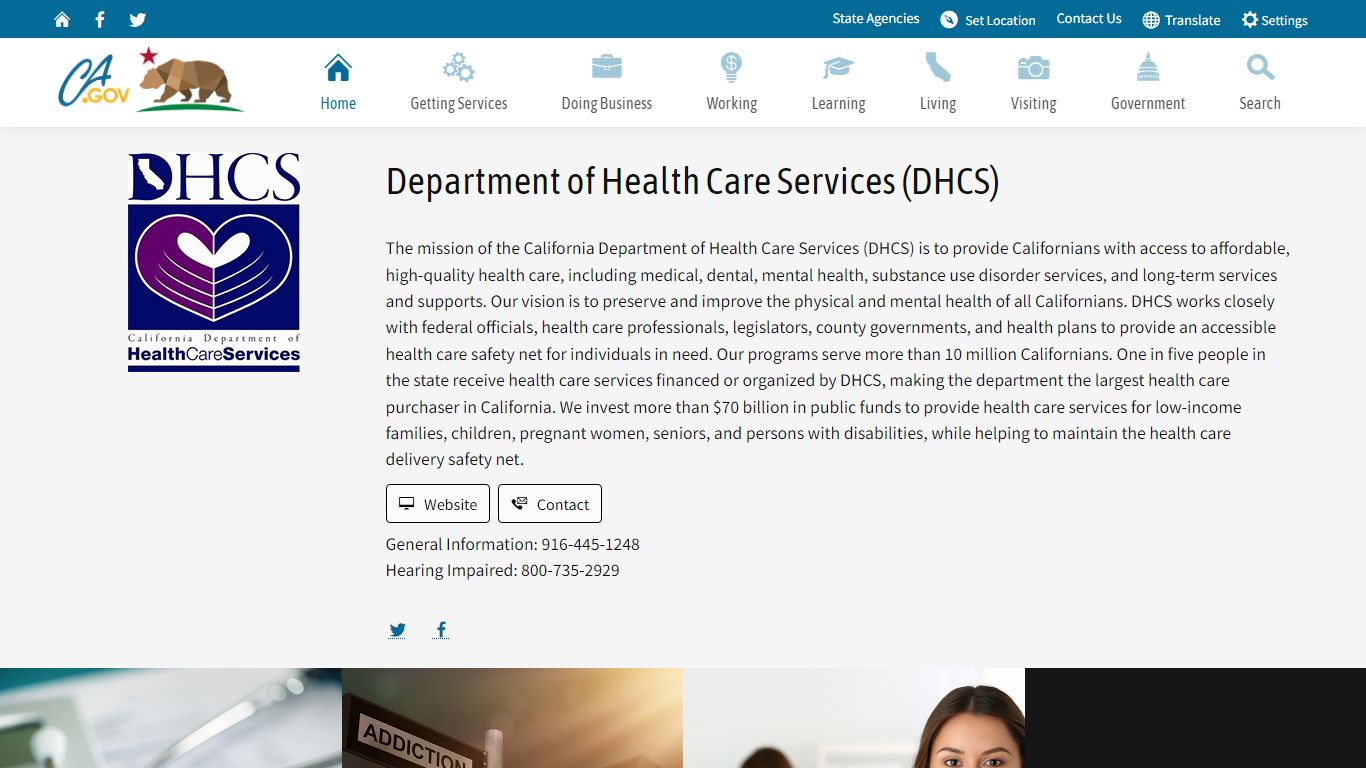Screen dimensions: 1366x768
Task: Click the Set Location label text
Action: click(x=1000, y=20)
